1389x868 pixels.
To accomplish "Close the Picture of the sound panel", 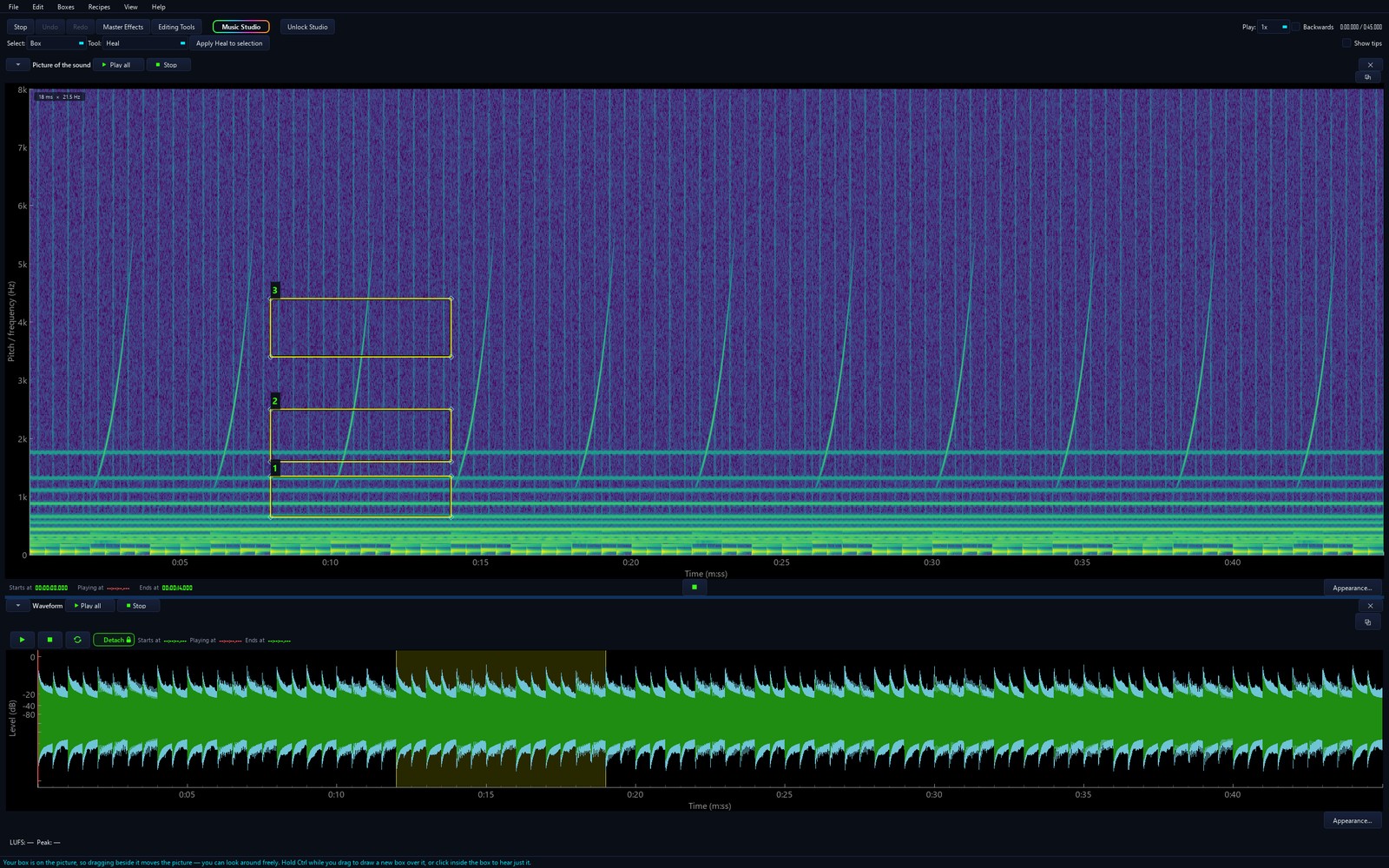I will click(1370, 65).
